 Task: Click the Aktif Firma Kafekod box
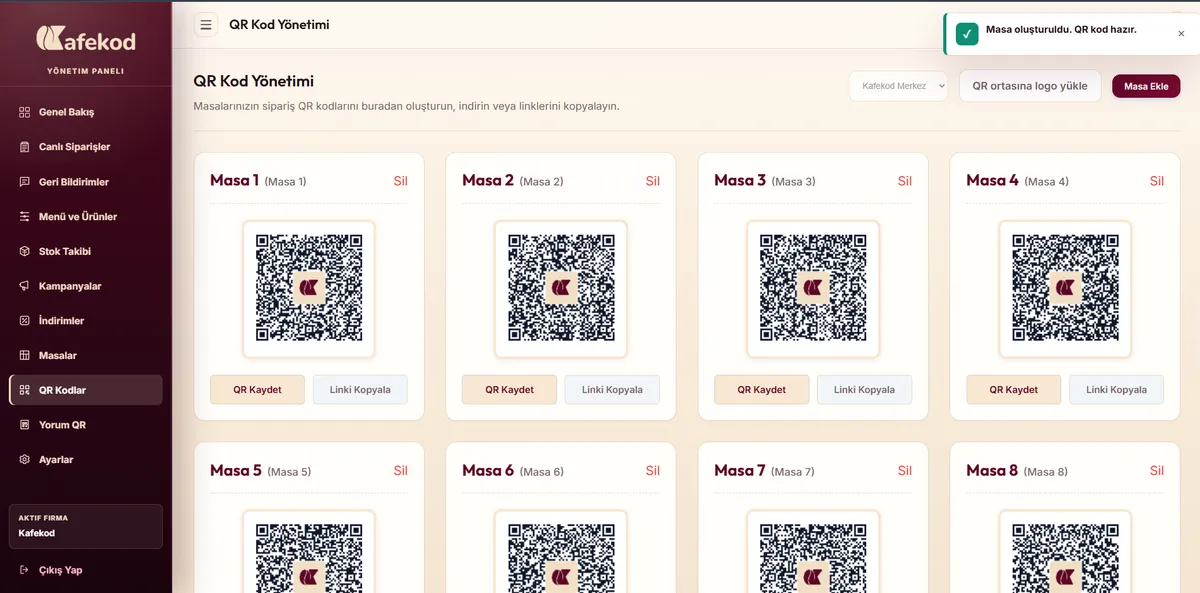point(85,526)
